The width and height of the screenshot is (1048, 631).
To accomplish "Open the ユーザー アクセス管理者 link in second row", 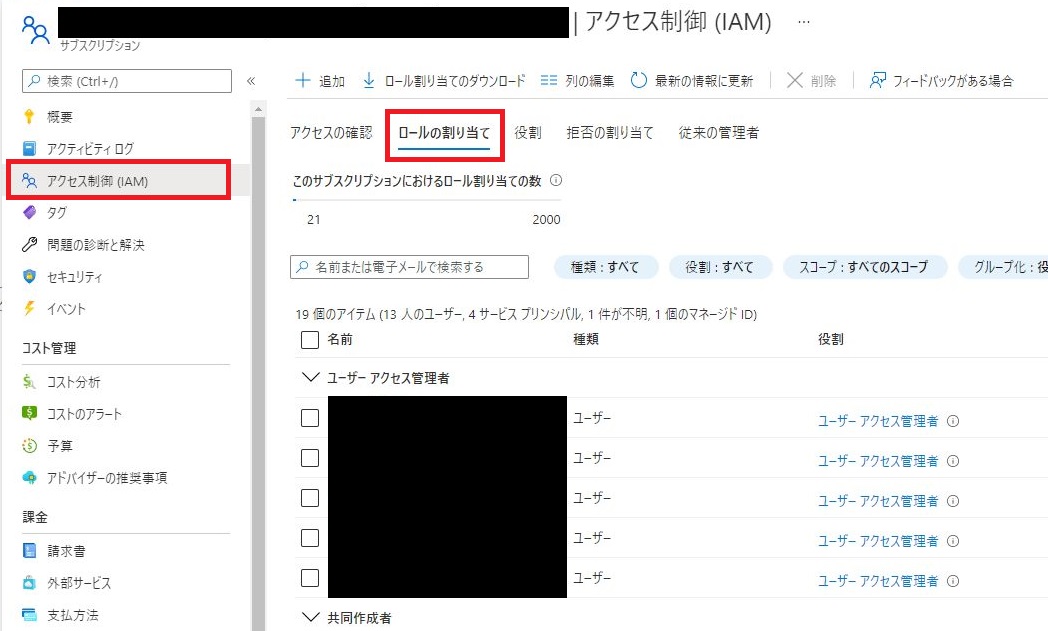I will [x=878, y=461].
